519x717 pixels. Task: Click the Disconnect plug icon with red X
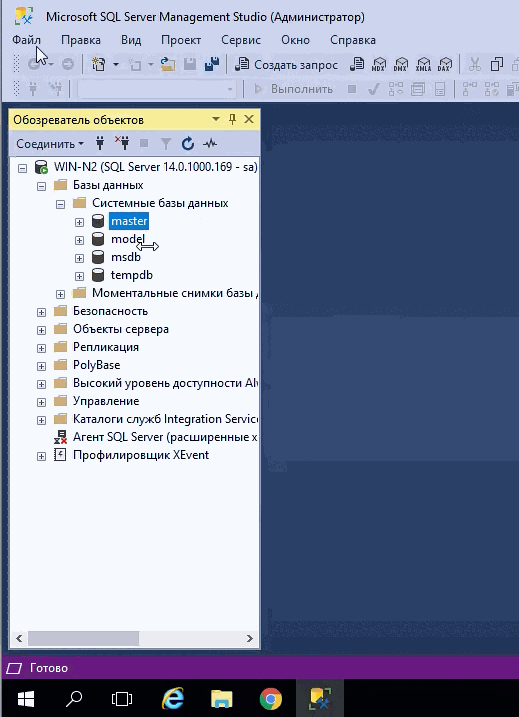click(x=122, y=143)
